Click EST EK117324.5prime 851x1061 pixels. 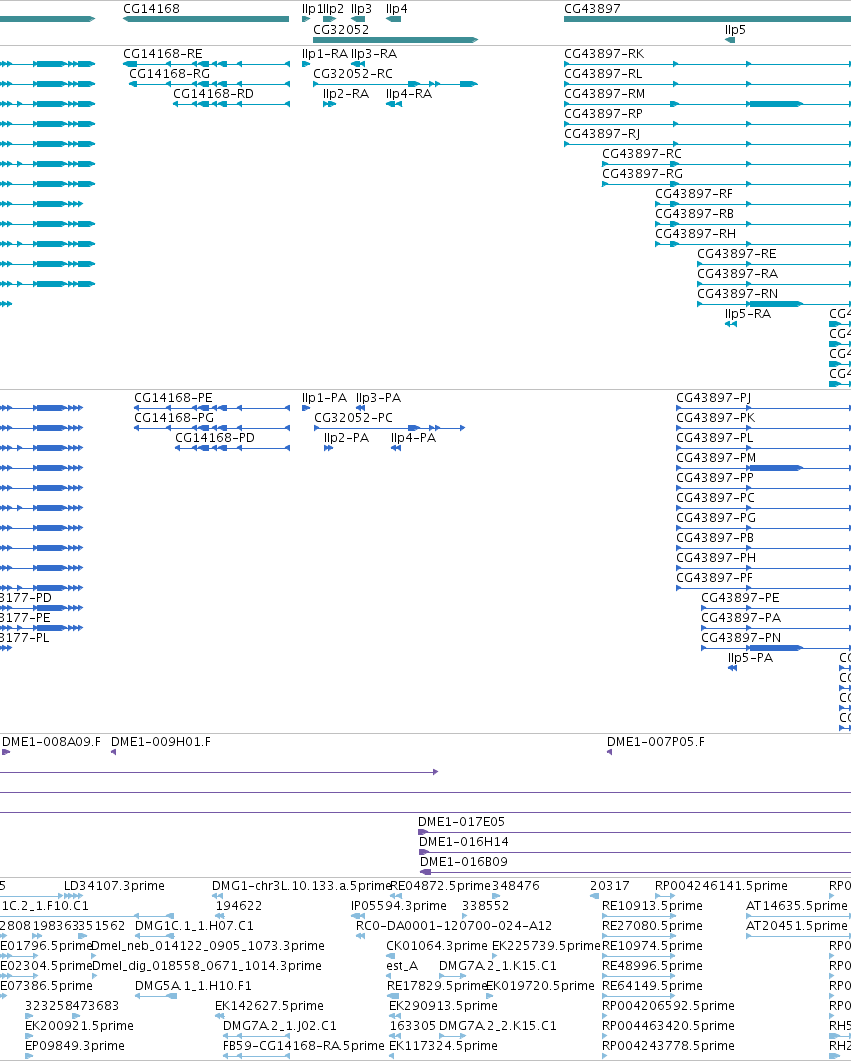click(x=443, y=1045)
